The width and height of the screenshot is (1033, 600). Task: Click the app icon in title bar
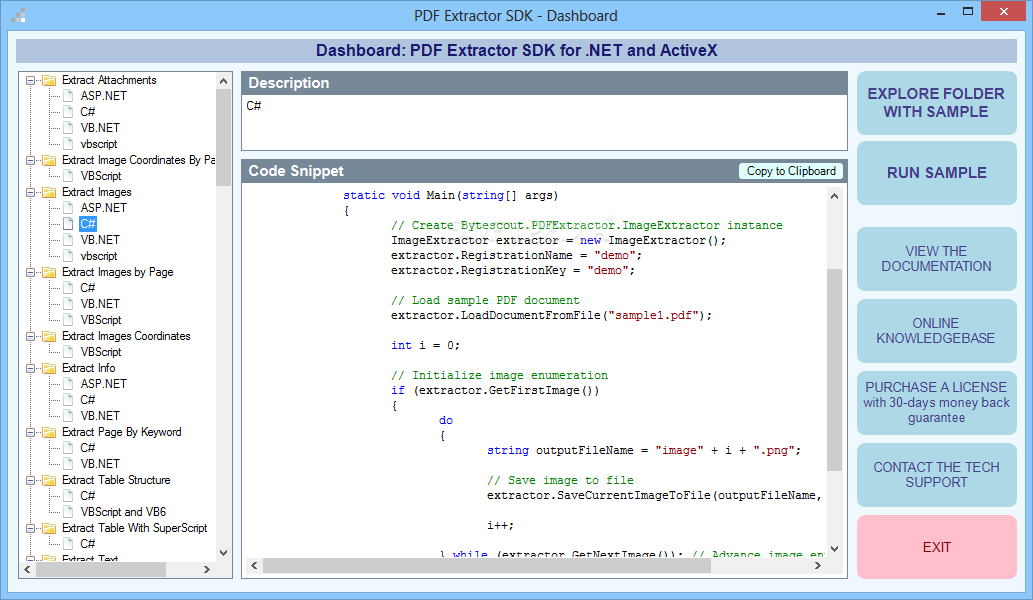[18, 15]
